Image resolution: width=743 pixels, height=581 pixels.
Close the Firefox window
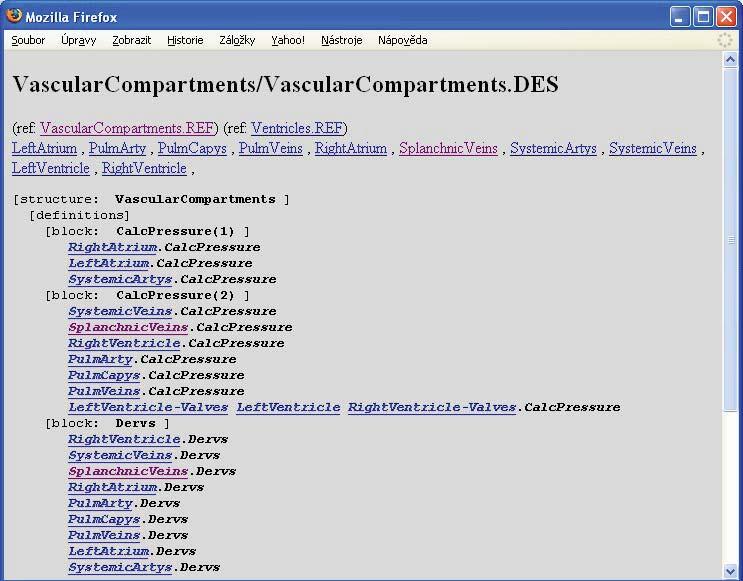[726, 17]
